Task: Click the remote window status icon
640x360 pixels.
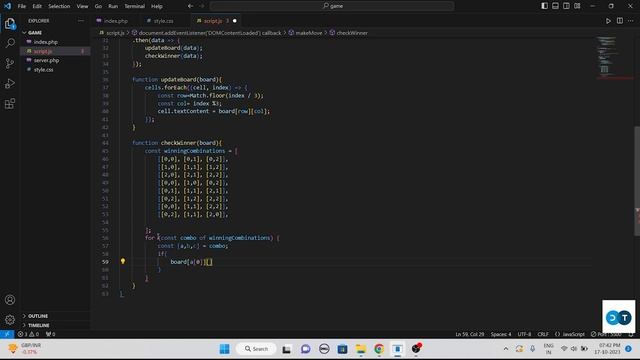Action: point(7,334)
